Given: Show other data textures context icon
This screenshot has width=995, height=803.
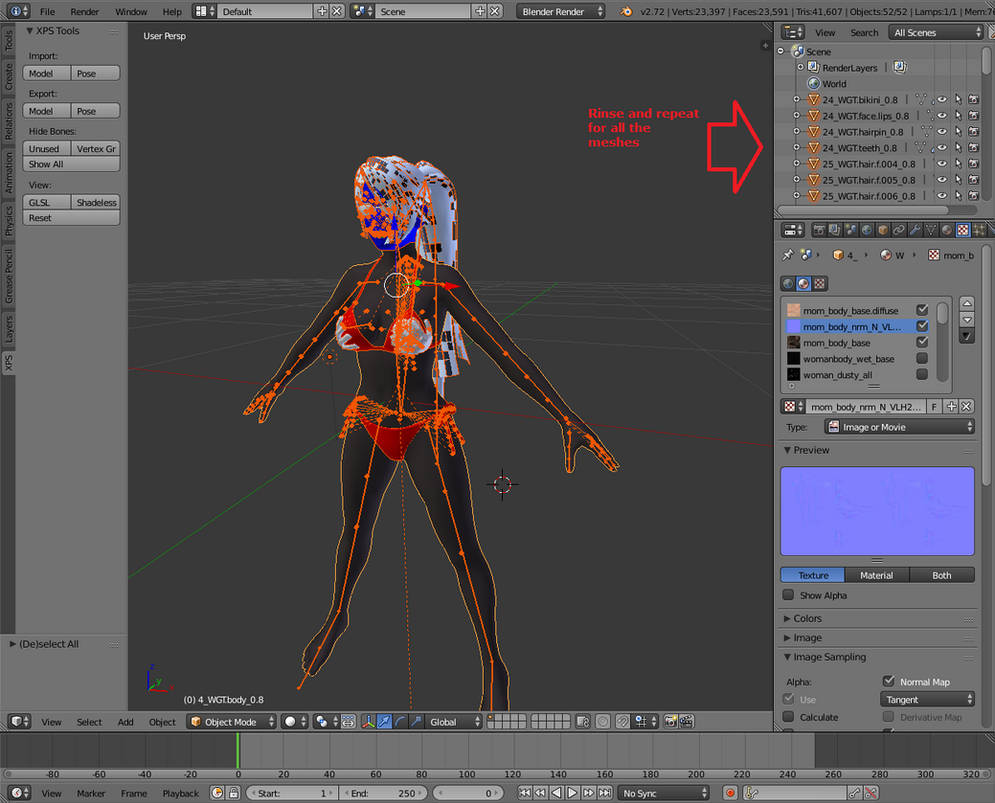Looking at the screenshot, I should click(x=820, y=284).
